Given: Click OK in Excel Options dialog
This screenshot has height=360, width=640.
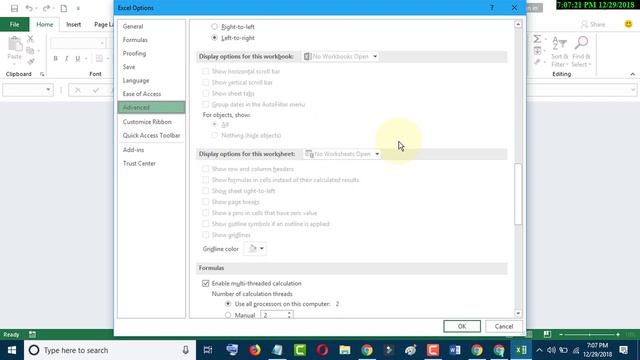Looking at the screenshot, I should [462, 327].
